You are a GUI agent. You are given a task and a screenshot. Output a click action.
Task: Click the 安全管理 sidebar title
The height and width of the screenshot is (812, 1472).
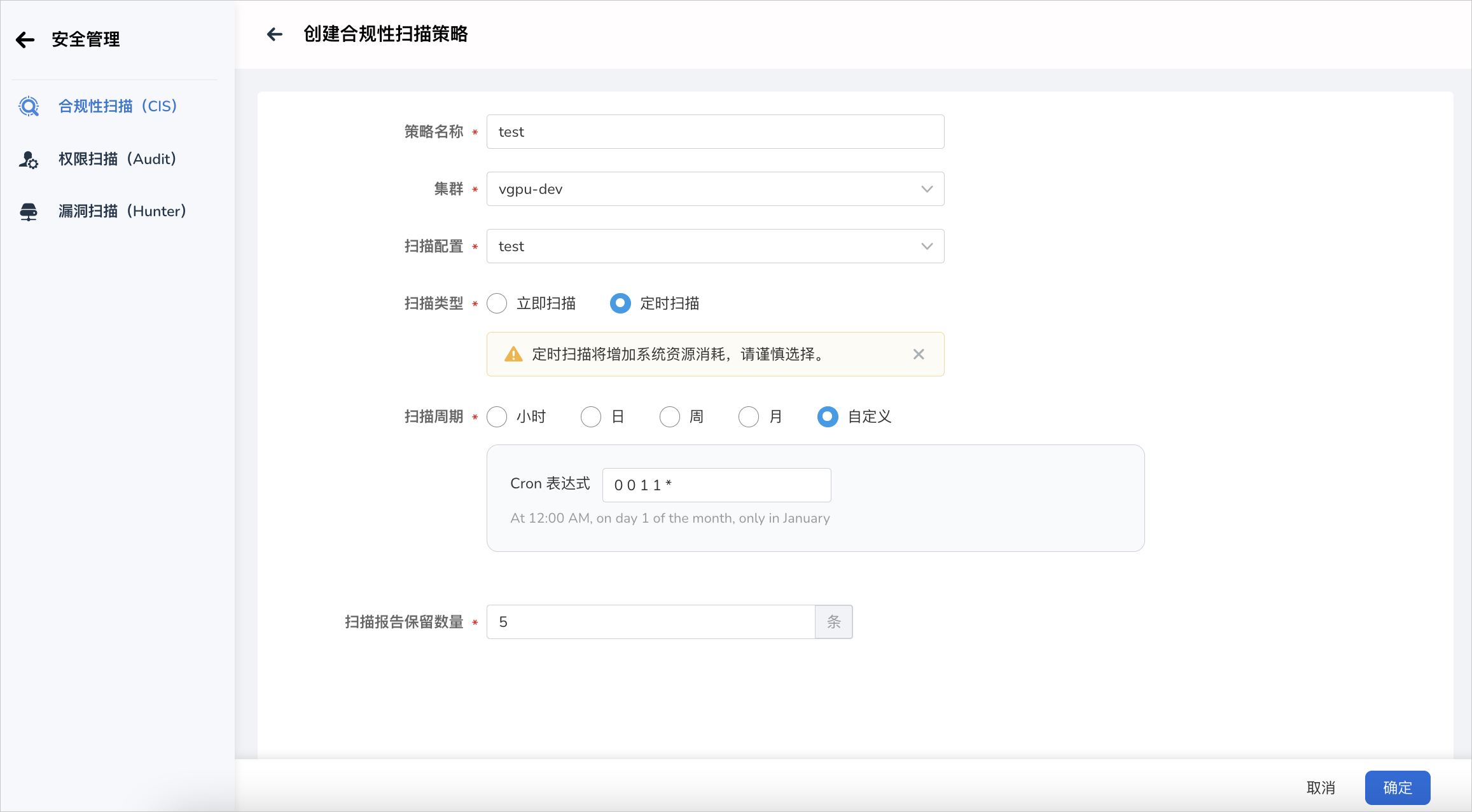coord(86,39)
